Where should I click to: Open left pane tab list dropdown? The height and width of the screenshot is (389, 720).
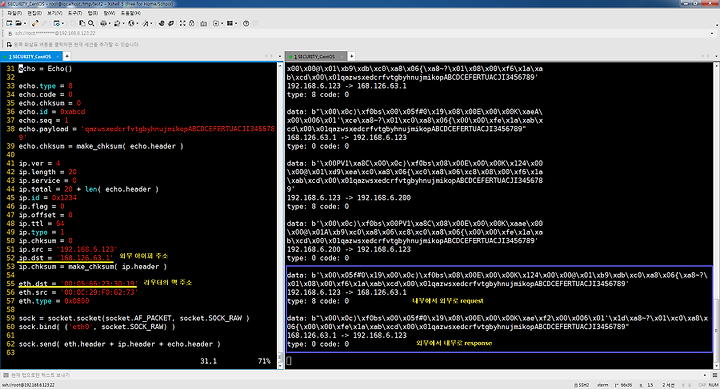click(x=280, y=56)
